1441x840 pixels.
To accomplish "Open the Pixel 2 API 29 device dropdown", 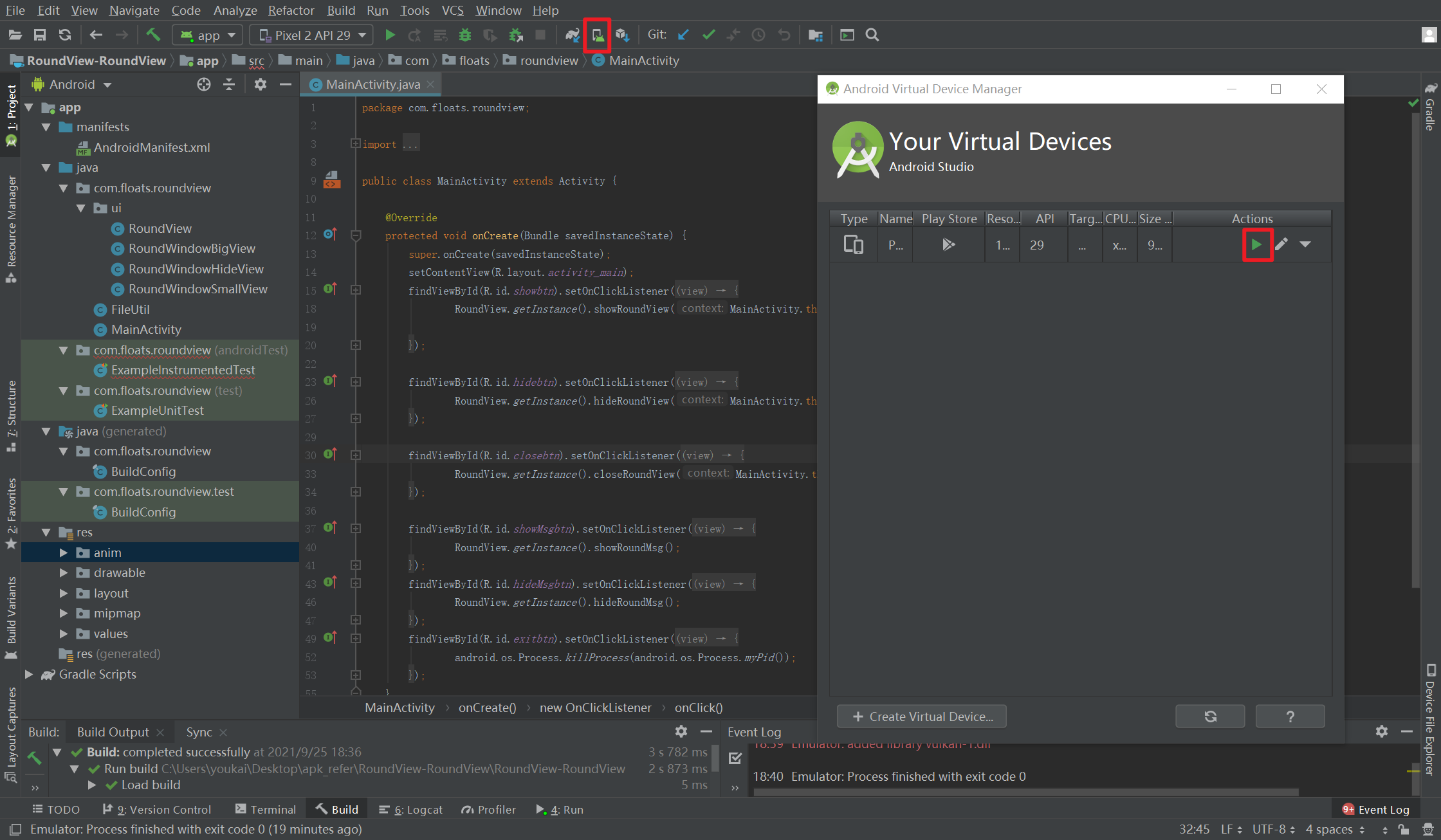I will [x=312, y=35].
